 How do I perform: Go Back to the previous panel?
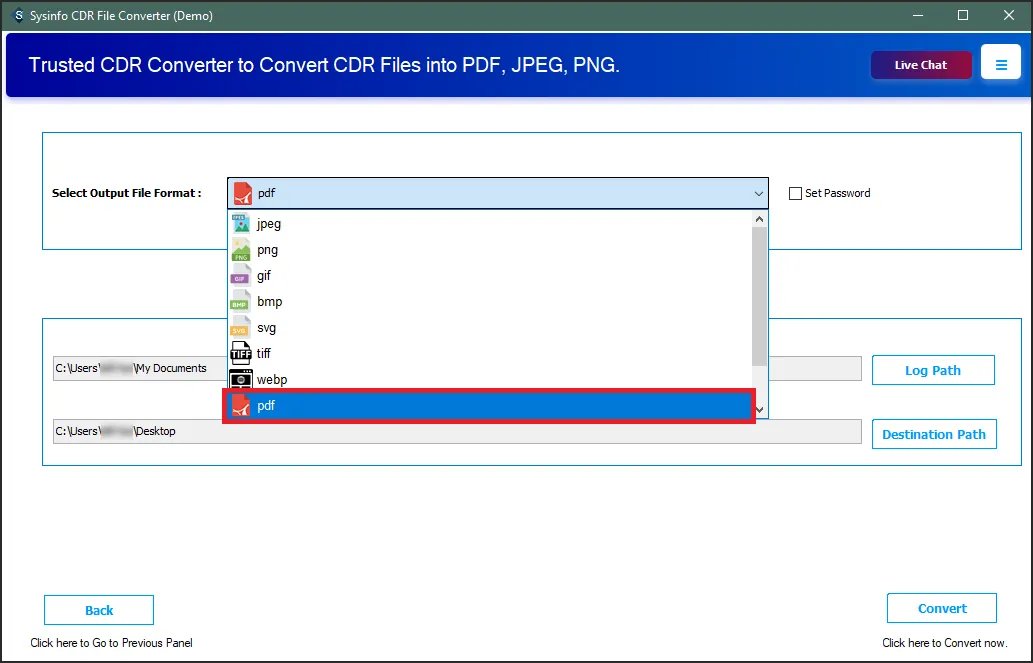(99, 610)
